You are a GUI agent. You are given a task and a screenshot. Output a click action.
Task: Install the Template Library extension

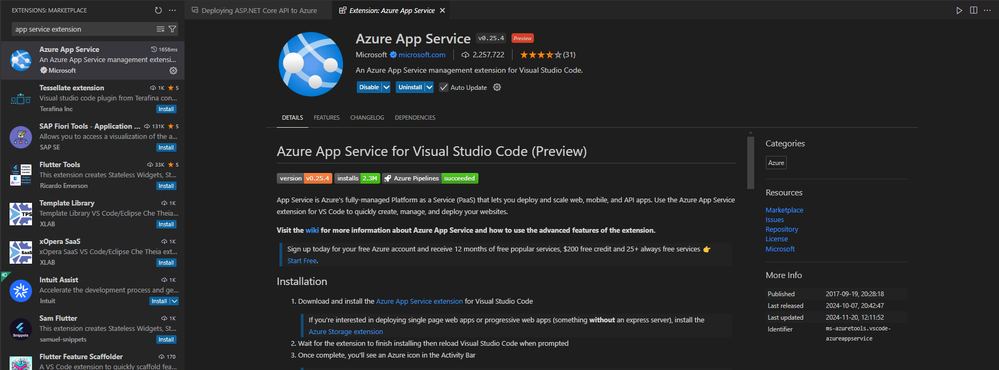[166, 224]
